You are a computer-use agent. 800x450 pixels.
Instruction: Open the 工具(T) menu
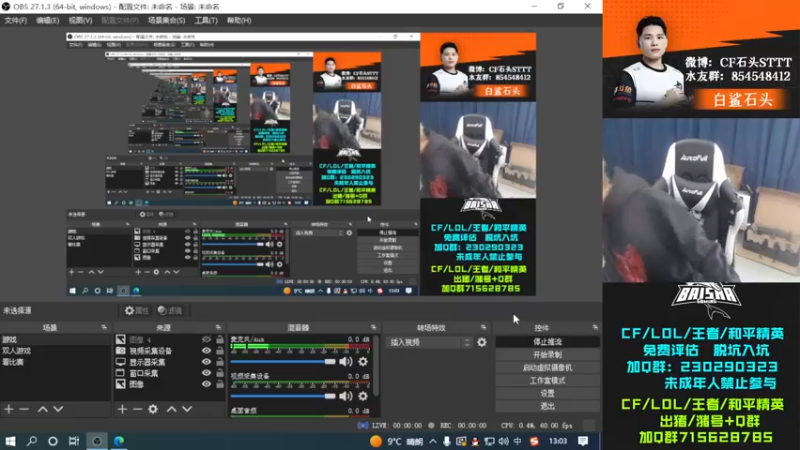tap(206, 20)
